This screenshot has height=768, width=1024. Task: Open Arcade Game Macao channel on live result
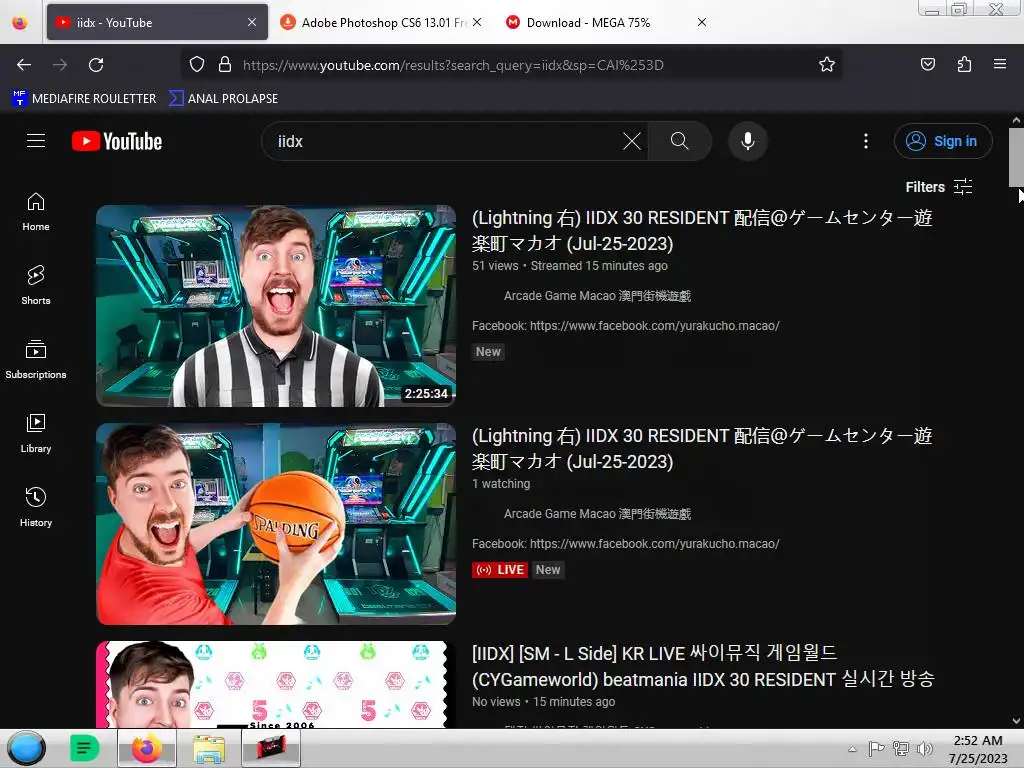[597, 514]
